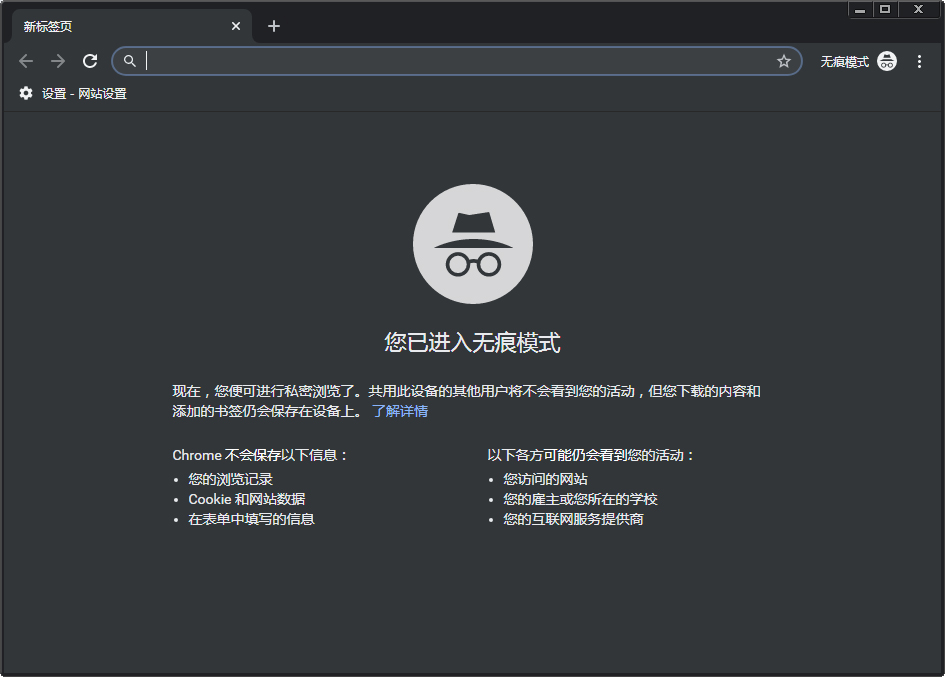Click the gear icon on the bookmarks bar
The height and width of the screenshot is (677, 945).
click(x=25, y=93)
